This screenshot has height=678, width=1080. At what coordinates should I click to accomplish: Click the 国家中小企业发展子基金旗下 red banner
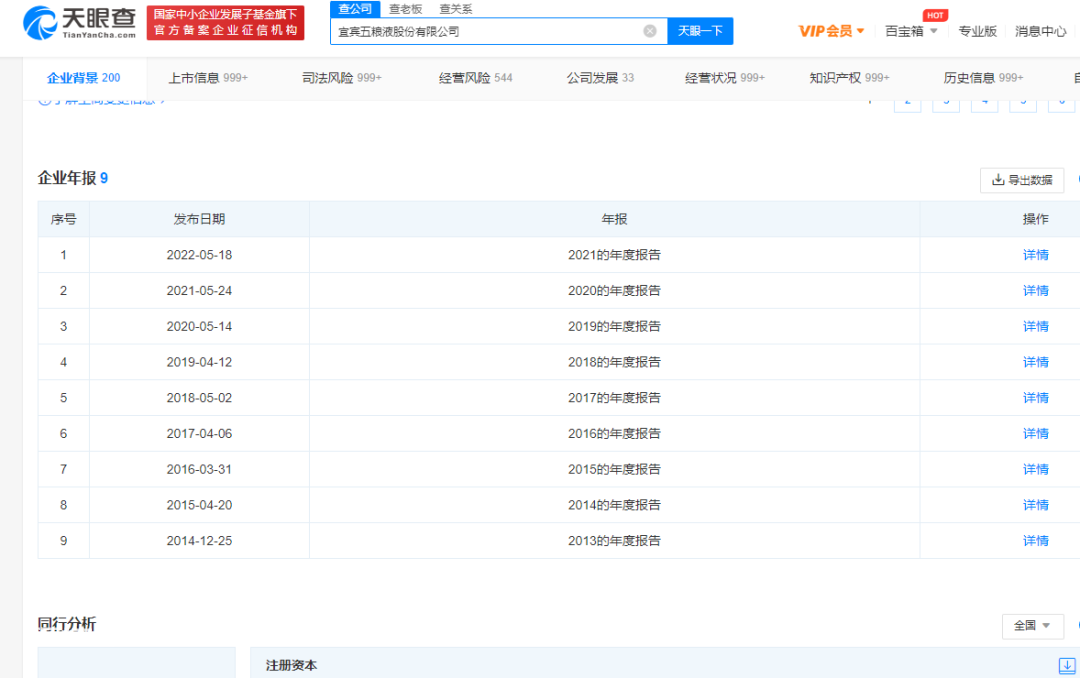[x=225, y=23]
